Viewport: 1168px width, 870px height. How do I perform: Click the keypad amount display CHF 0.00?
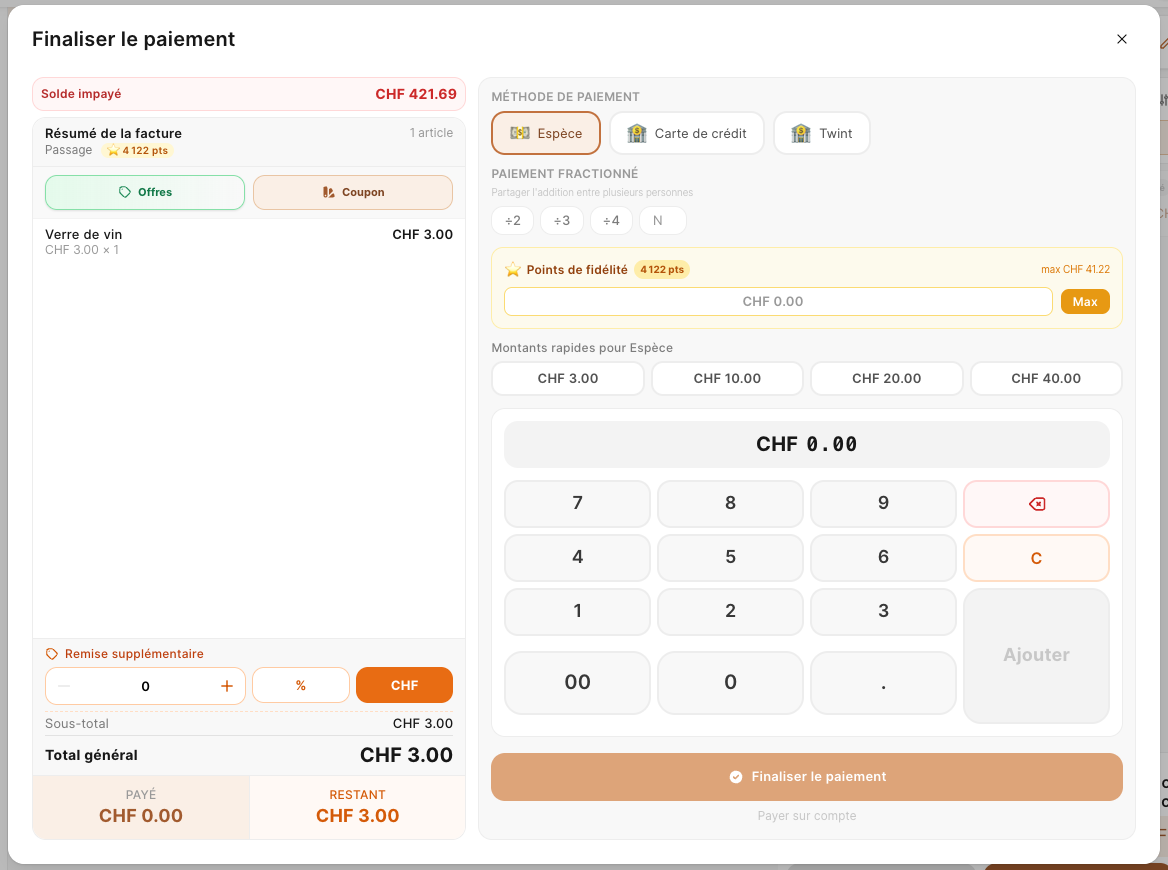click(807, 444)
